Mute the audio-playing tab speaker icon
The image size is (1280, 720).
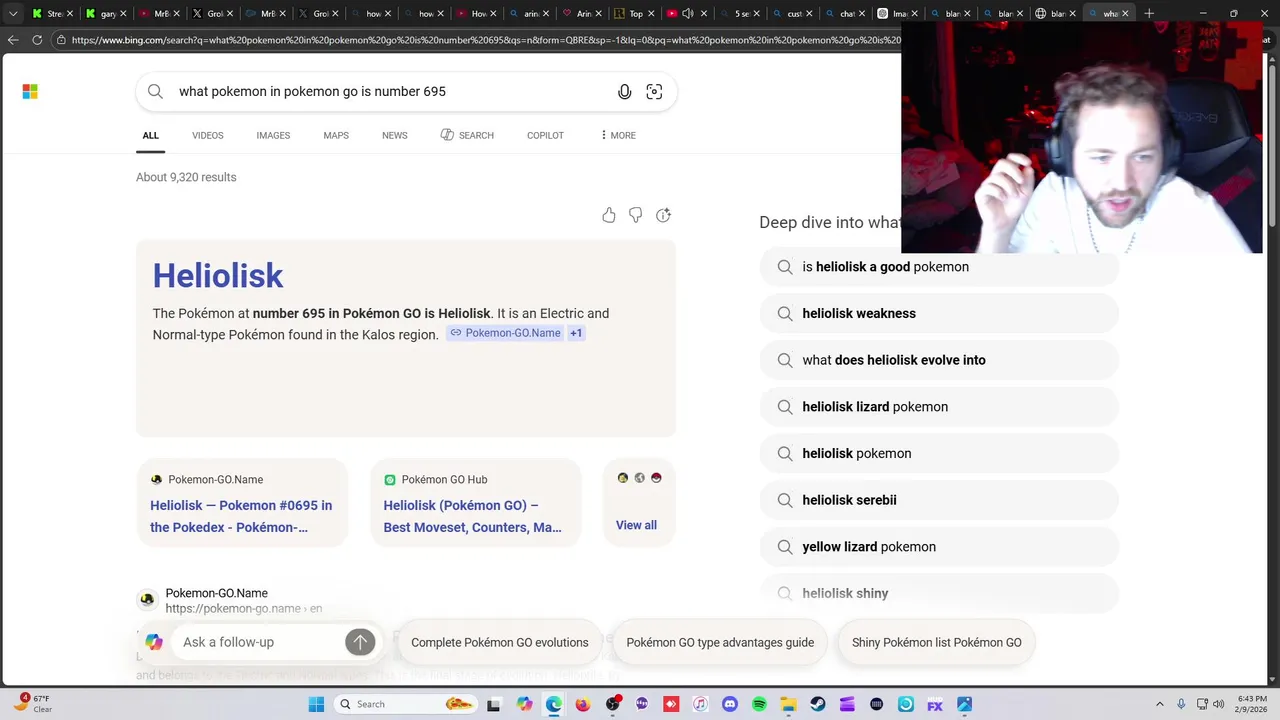click(x=687, y=14)
